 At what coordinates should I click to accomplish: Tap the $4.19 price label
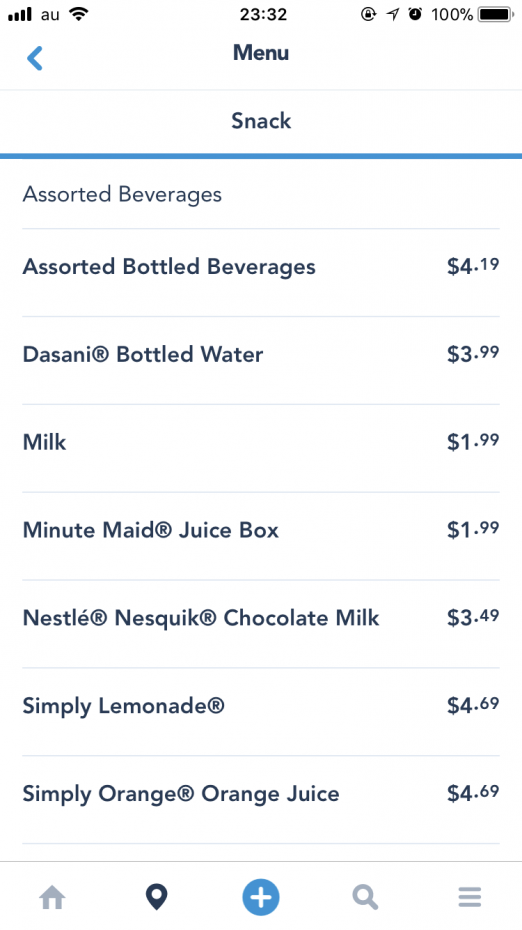473,266
